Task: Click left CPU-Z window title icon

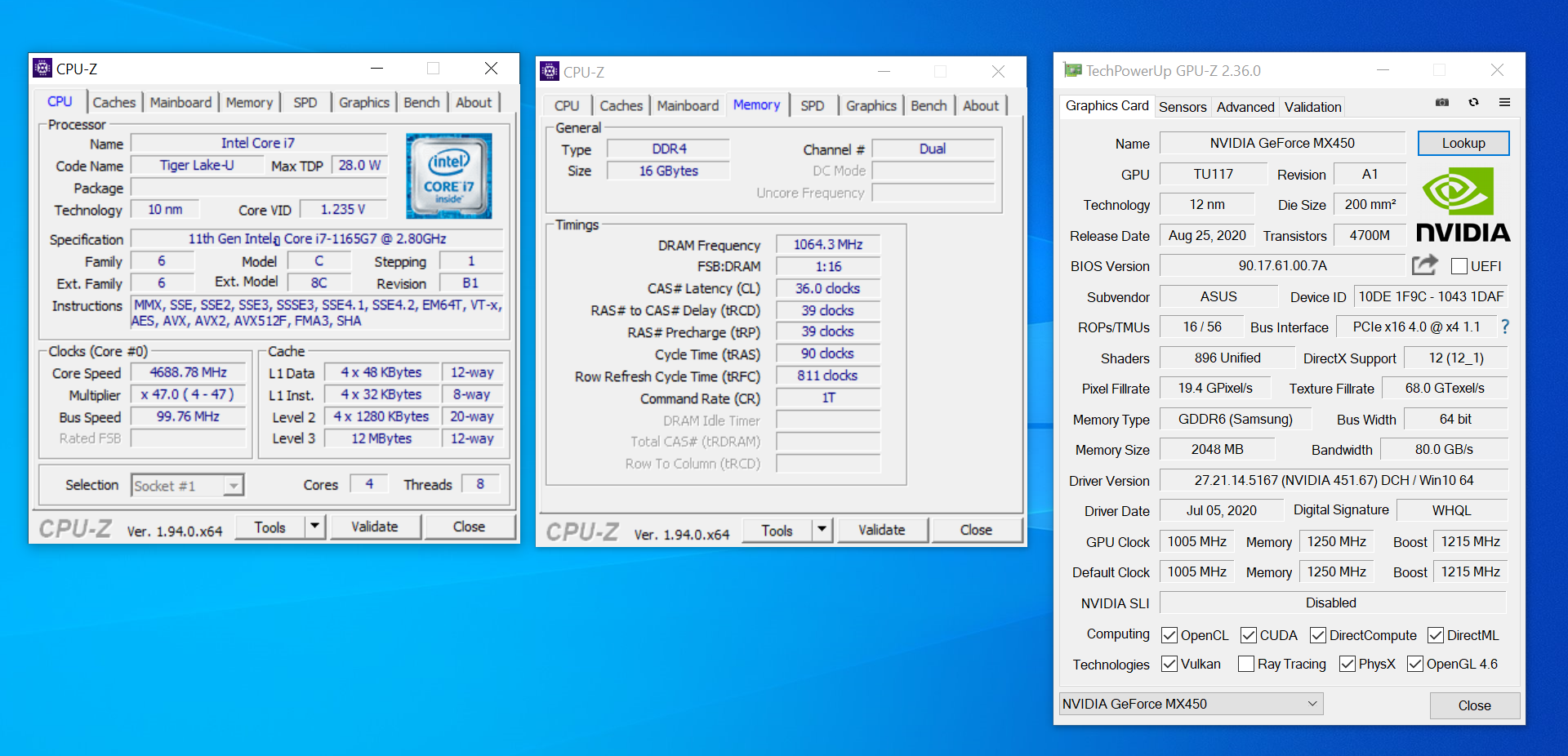Action: 42,68
